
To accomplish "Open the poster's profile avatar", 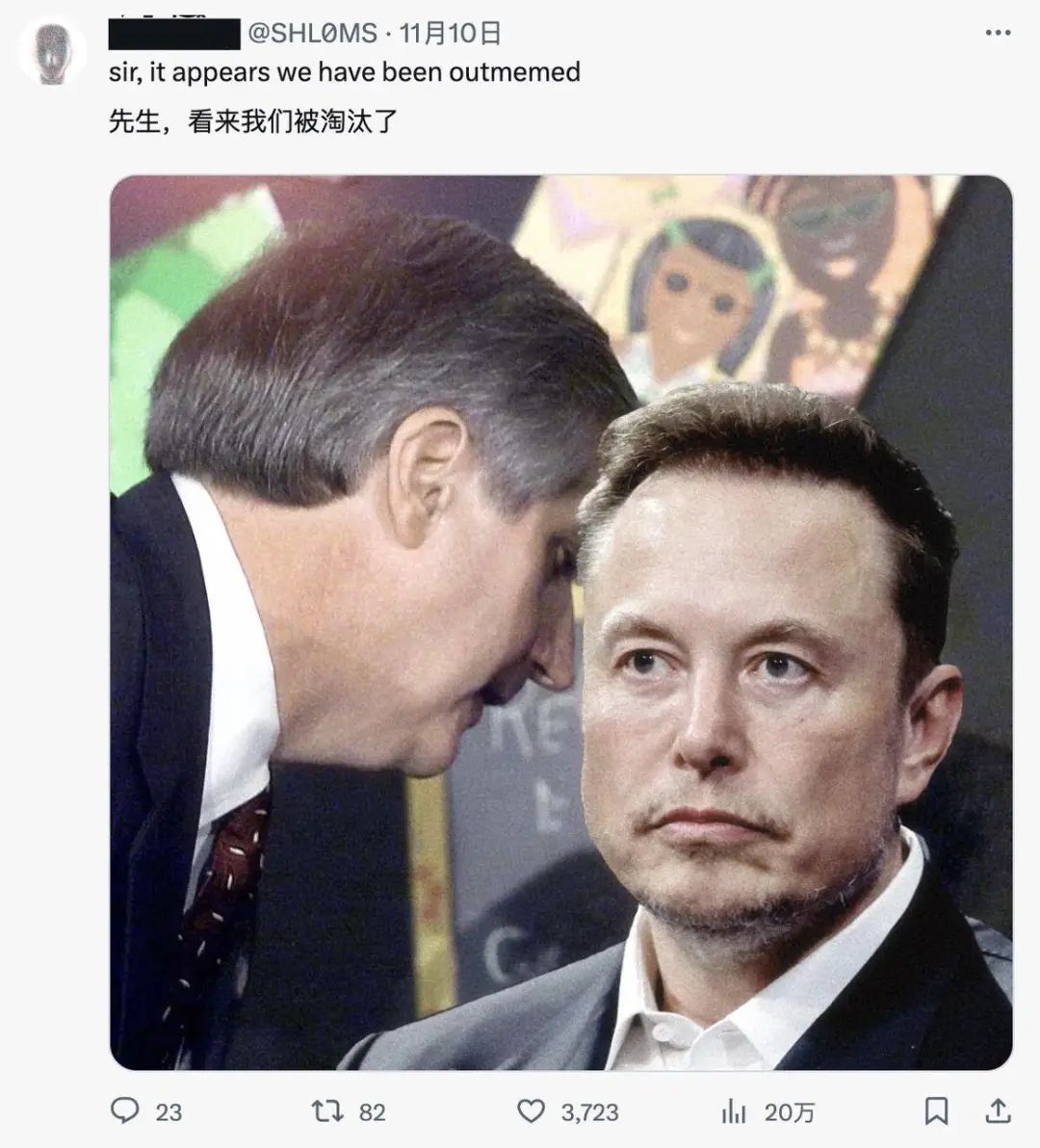I will 52,53.
